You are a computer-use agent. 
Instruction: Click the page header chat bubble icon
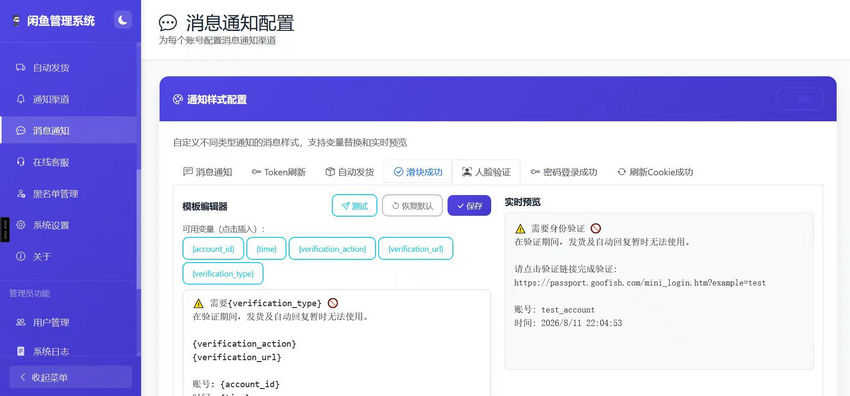(168, 23)
